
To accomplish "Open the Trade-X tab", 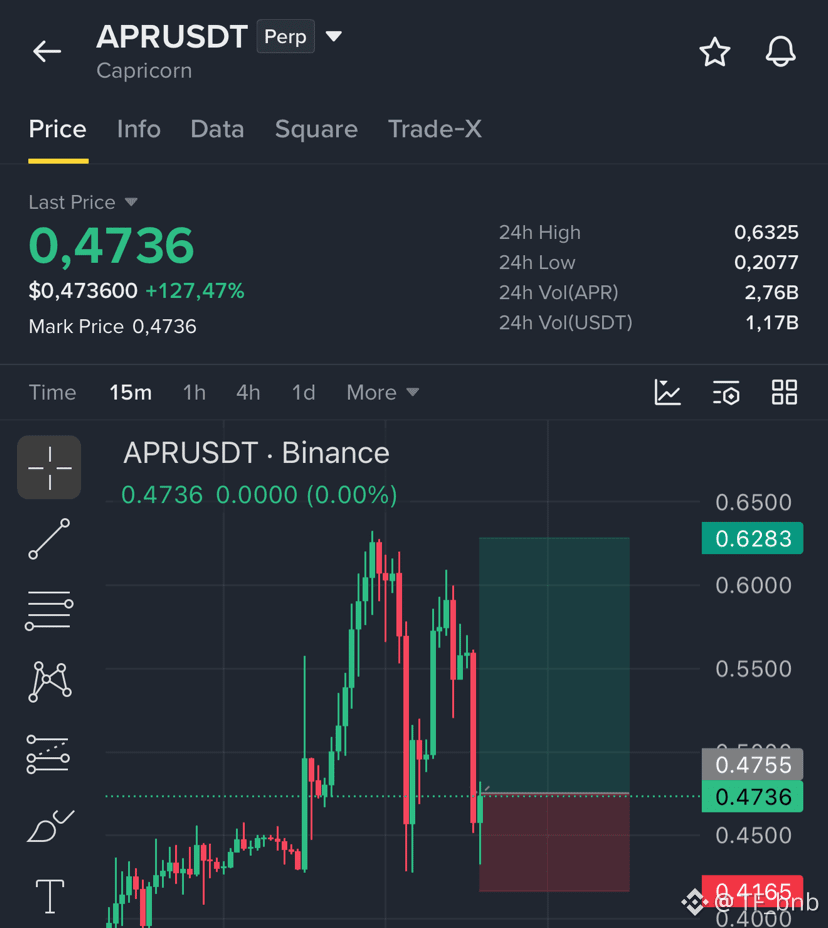I will coord(434,129).
